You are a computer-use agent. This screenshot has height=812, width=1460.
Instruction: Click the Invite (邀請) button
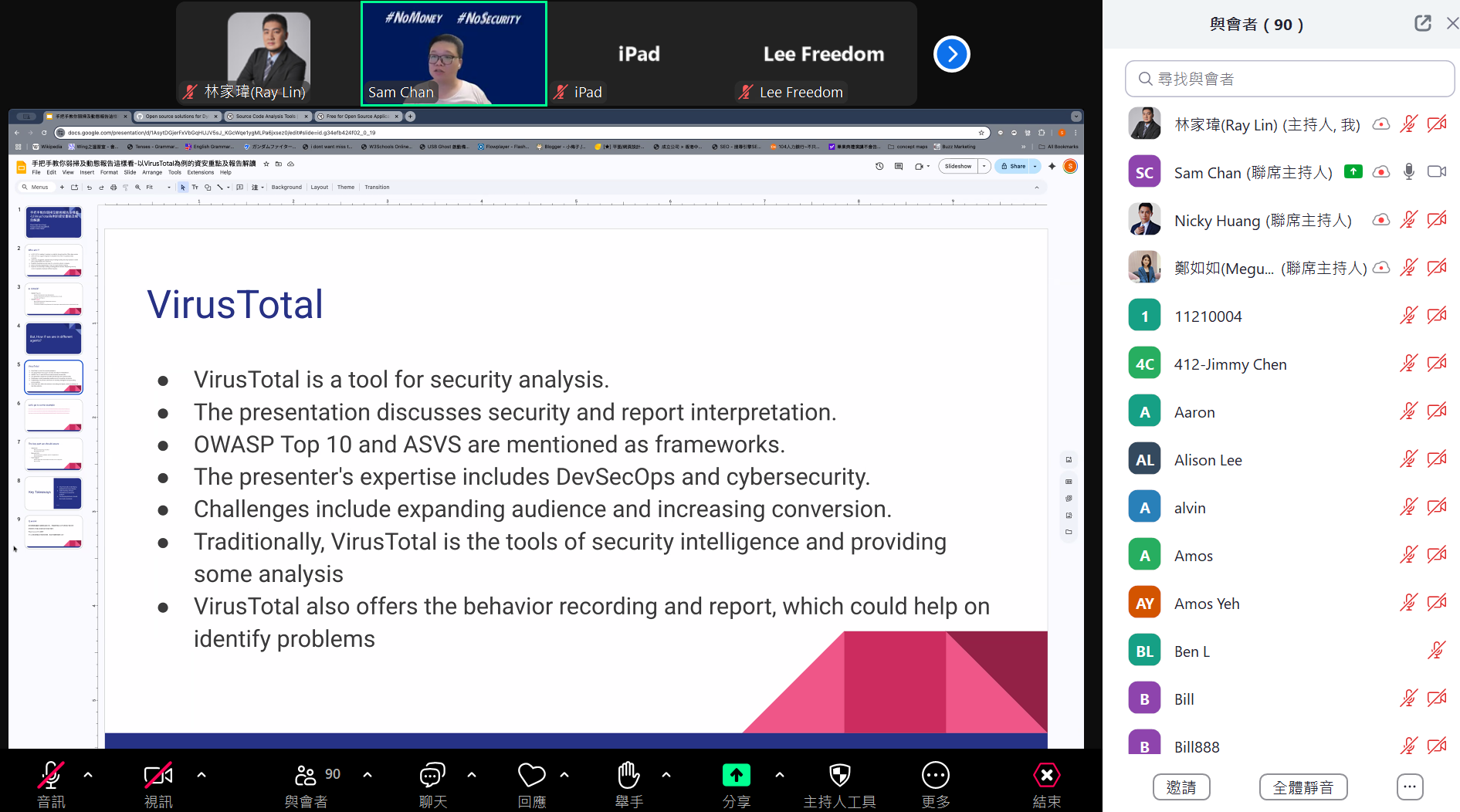(1181, 787)
